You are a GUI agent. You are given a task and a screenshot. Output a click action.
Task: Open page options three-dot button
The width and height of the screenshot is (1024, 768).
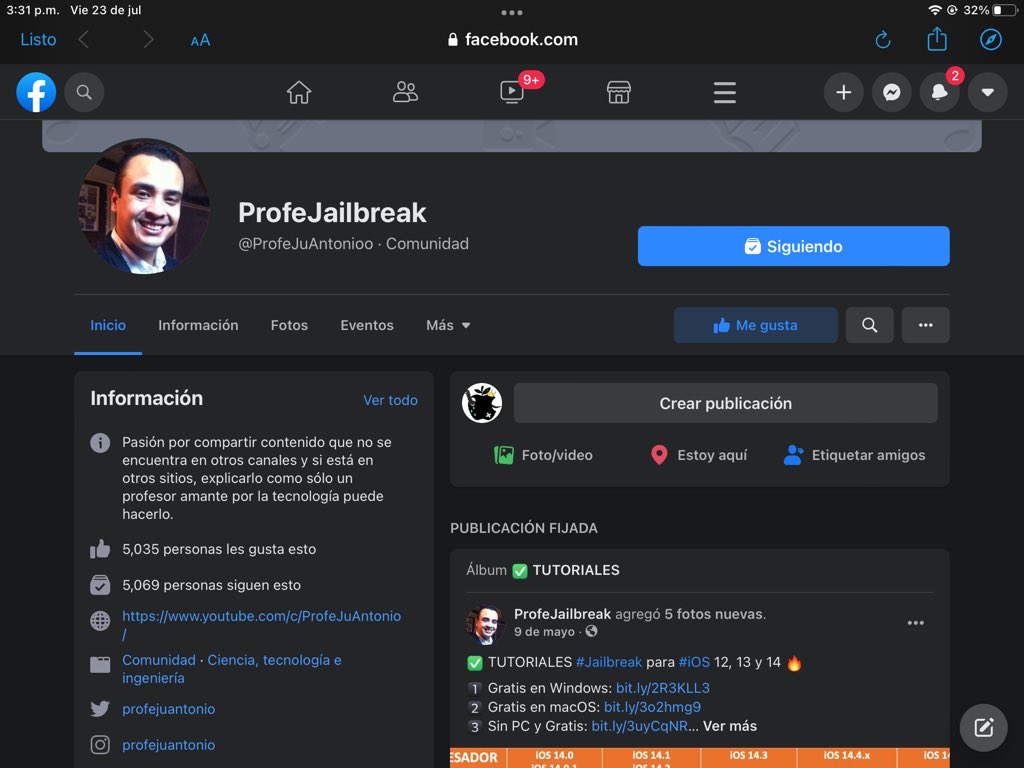[x=925, y=325]
